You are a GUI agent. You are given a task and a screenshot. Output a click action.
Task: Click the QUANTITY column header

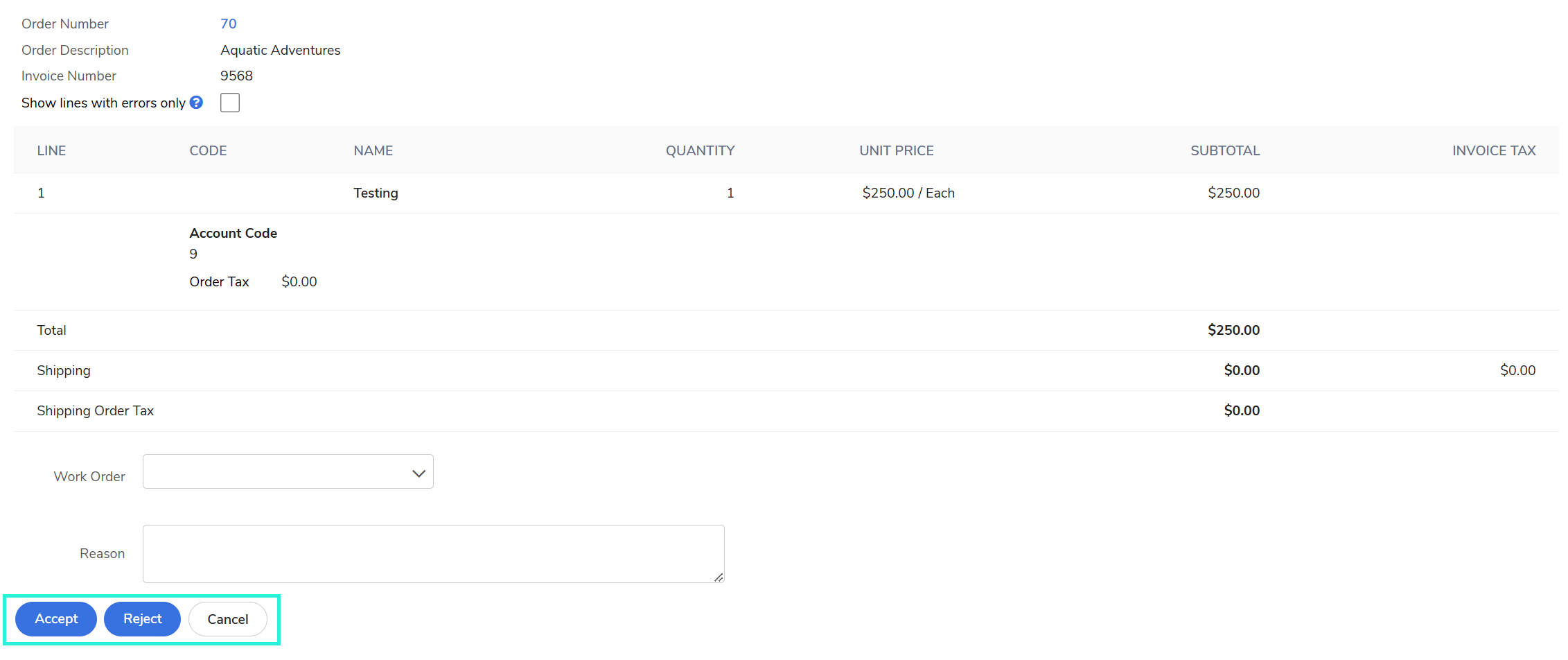pos(700,150)
